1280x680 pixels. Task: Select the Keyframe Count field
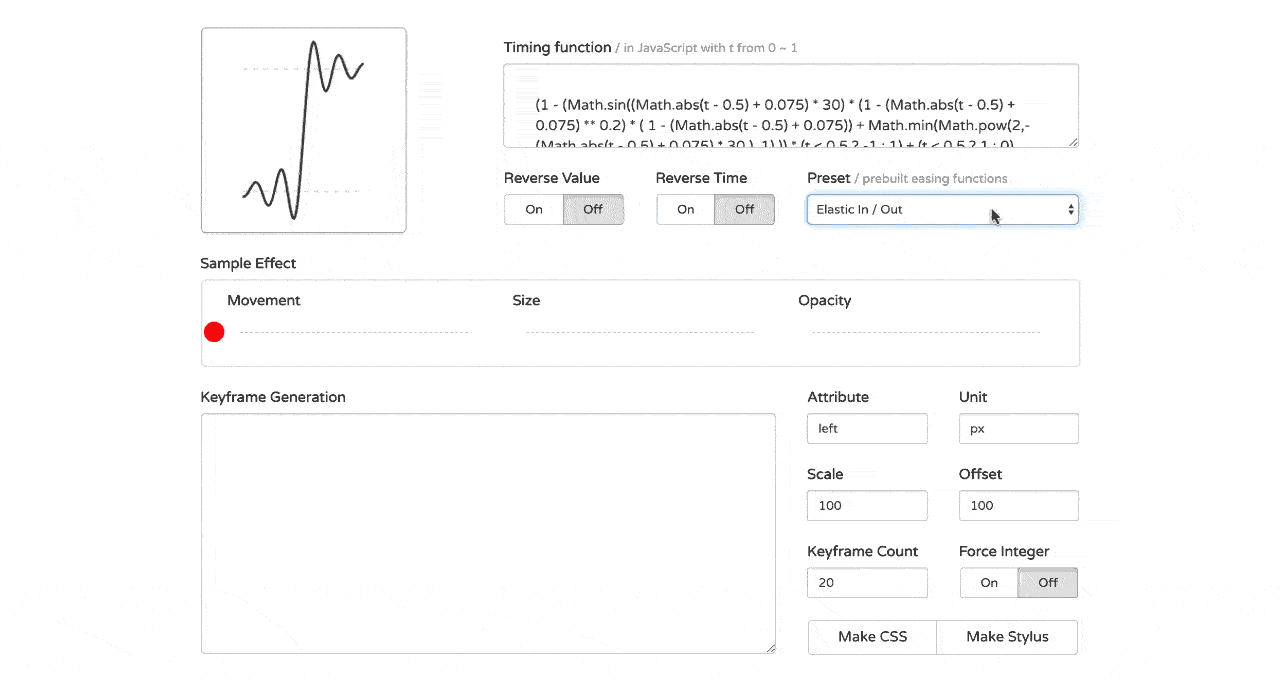pos(867,583)
